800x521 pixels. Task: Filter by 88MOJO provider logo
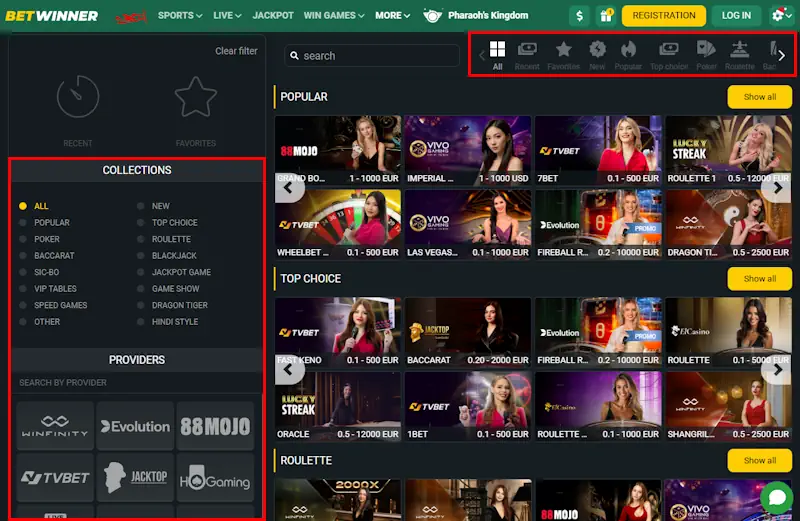[x=215, y=426]
